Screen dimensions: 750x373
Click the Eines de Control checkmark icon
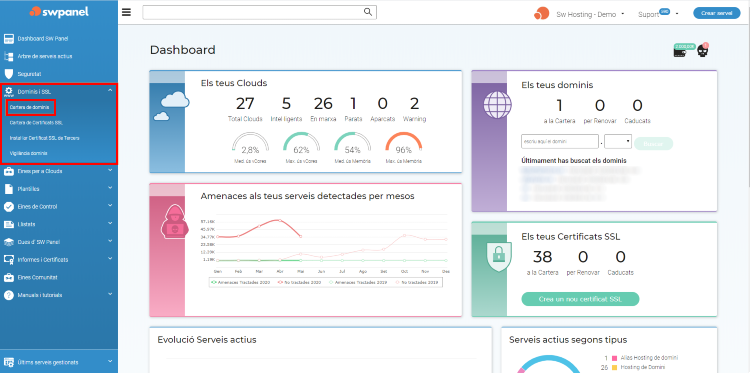pyautogui.click(x=8, y=207)
